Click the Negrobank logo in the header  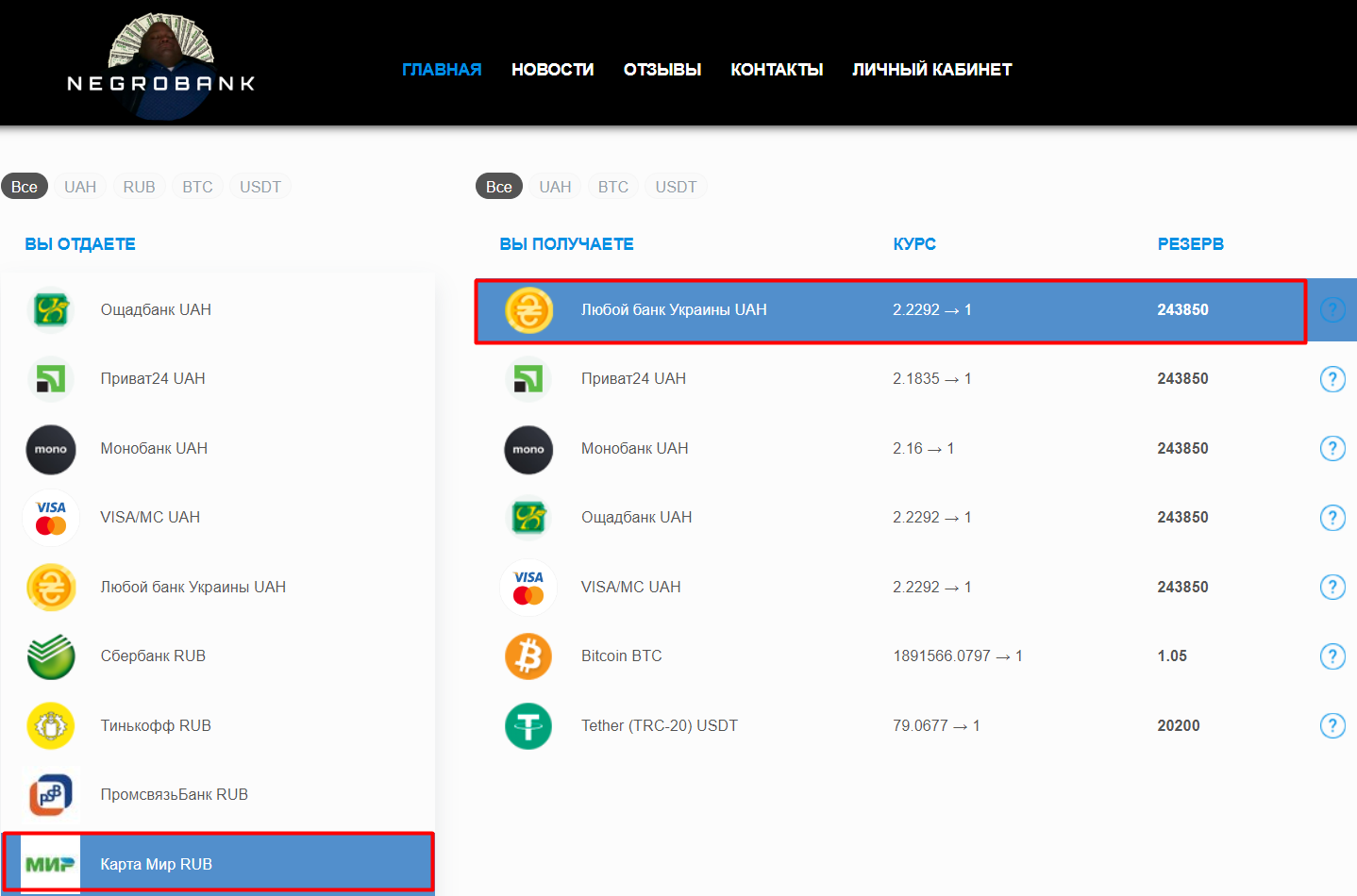tap(161, 66)
